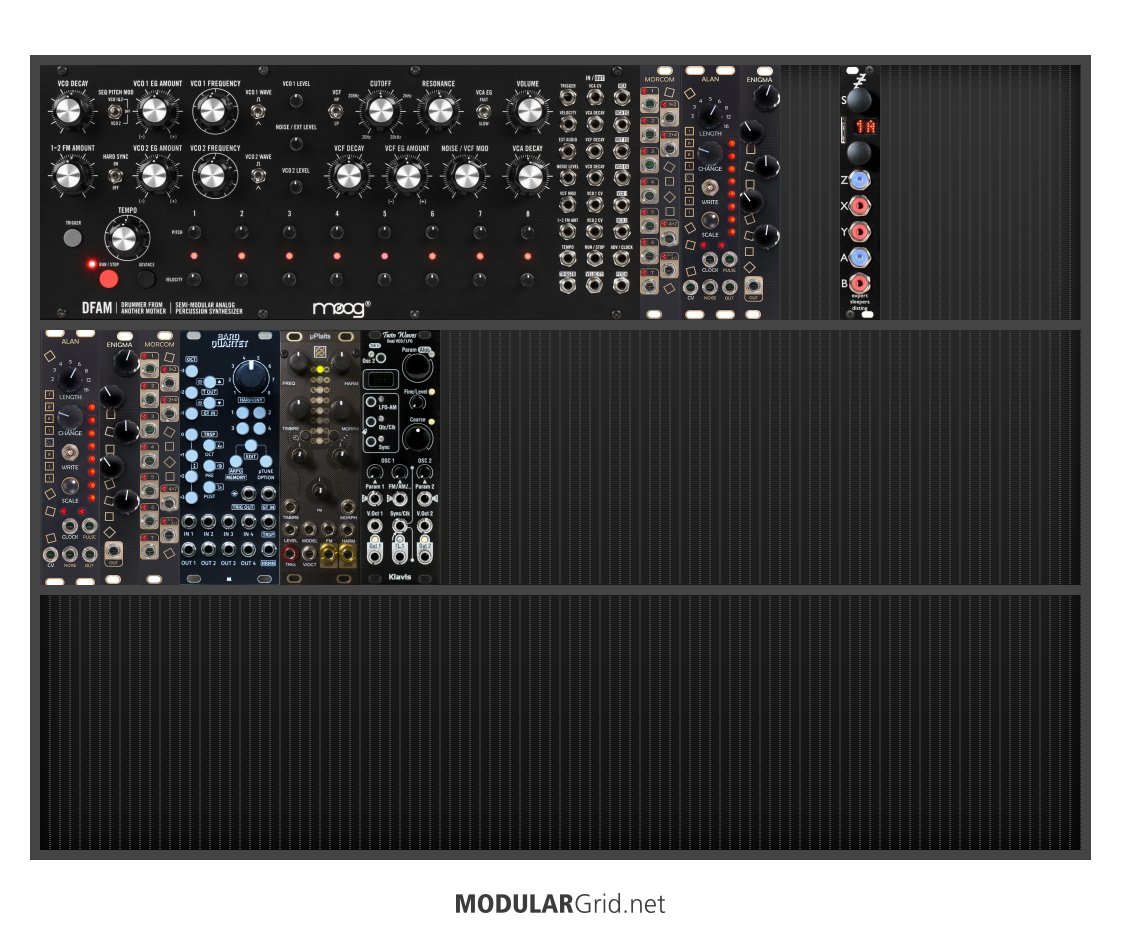Click the VCA DECAY knob

coord(529,176)
